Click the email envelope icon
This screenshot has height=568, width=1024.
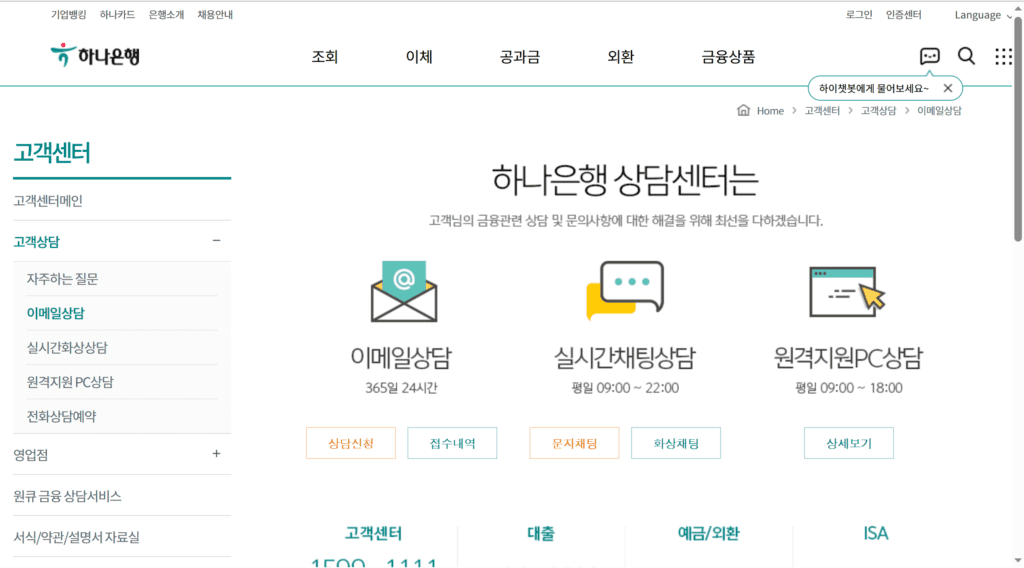[404, 291]
